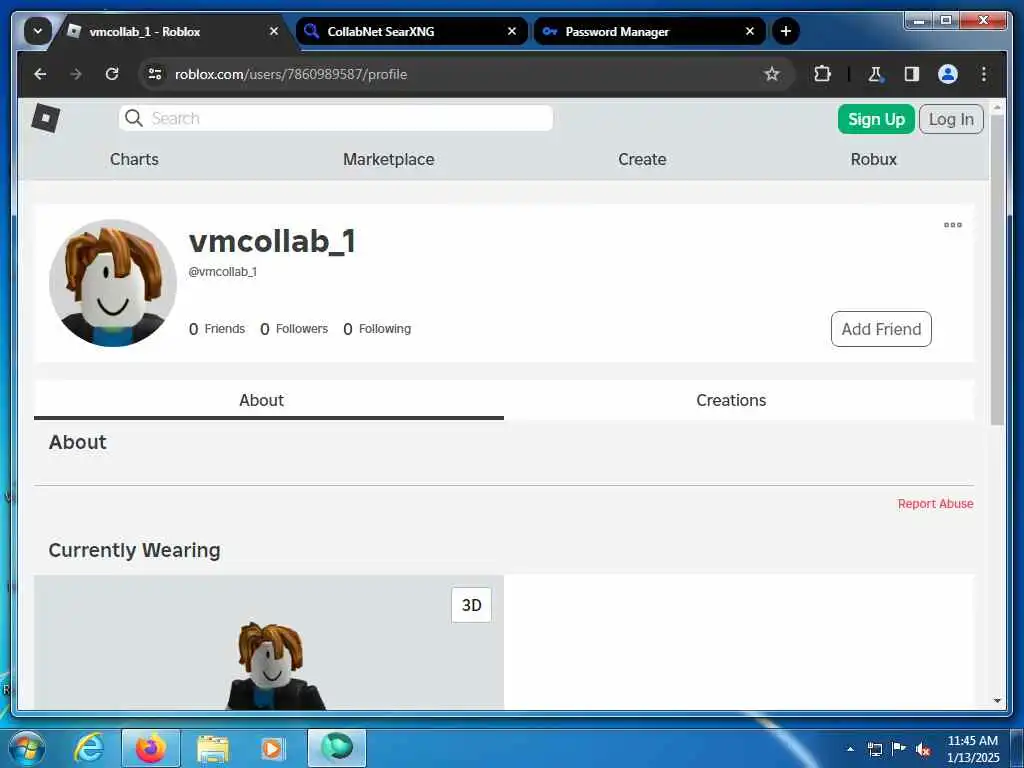Click the Log In button
The height and width of the screenshot is (768, 1024).
951,119
